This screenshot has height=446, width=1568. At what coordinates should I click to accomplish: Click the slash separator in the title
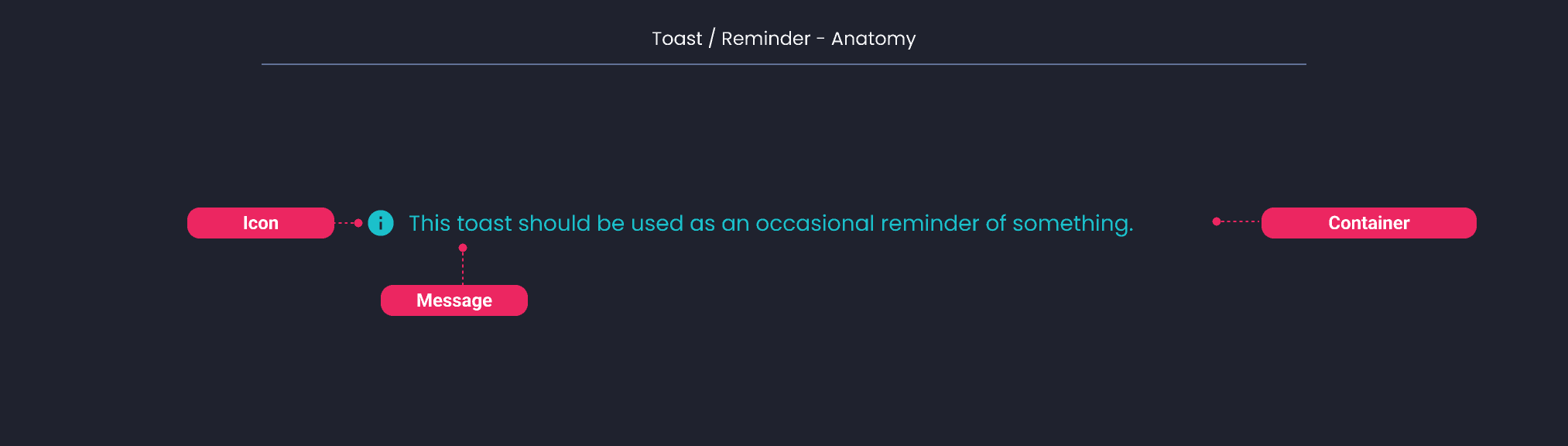point(712,39)
